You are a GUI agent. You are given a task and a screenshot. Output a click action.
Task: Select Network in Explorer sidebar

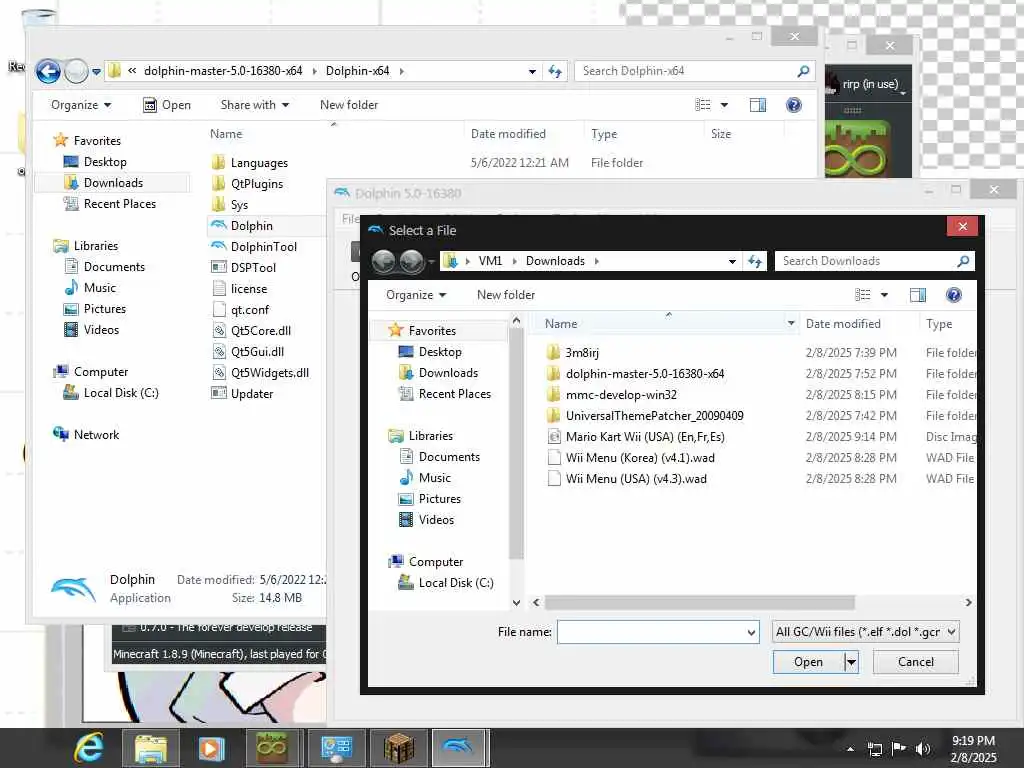tap(86, 435)
